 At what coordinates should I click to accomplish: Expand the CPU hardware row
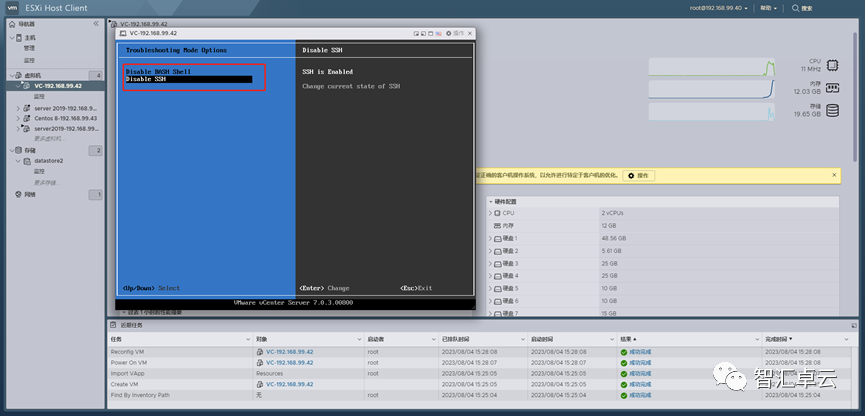pos(490,213)
